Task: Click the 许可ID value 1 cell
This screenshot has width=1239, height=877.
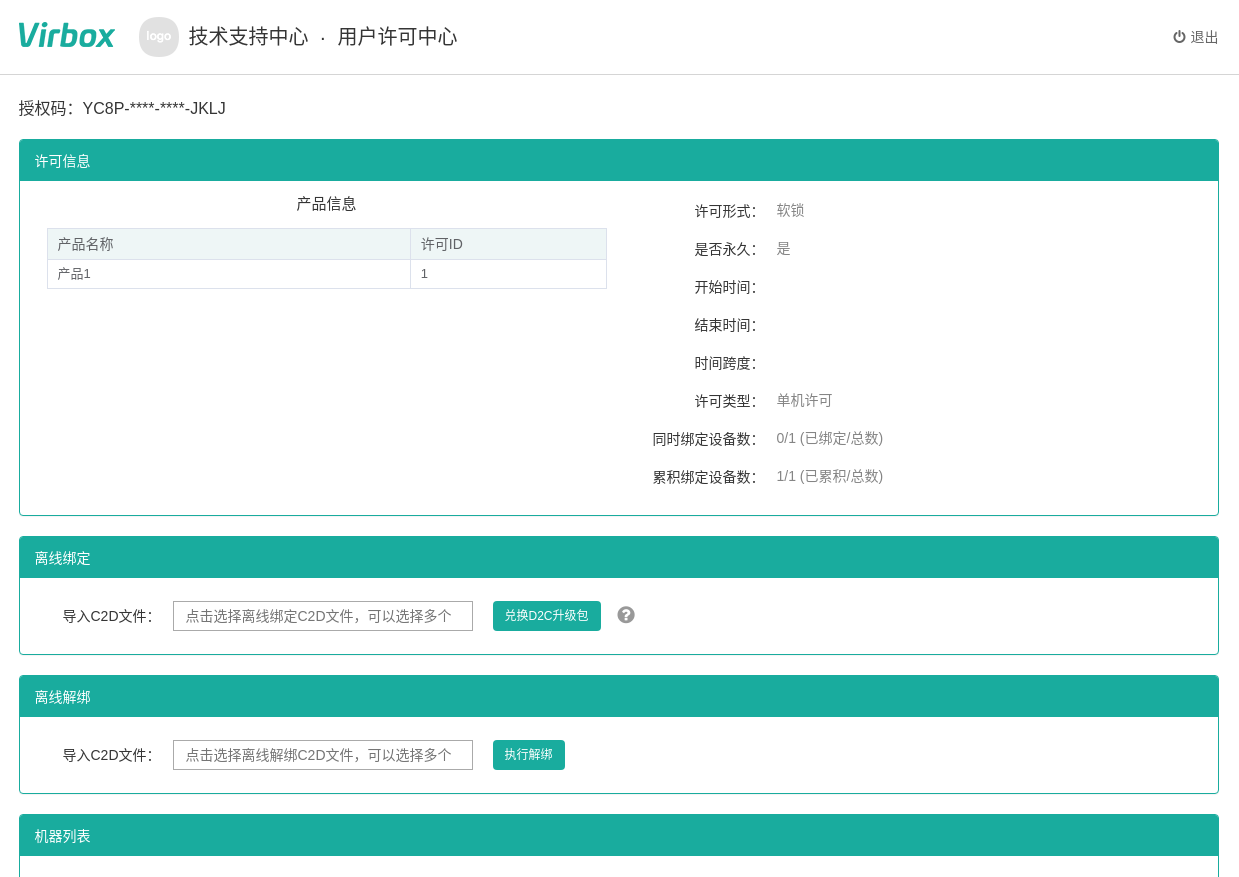Action: (x=509, y=274)
